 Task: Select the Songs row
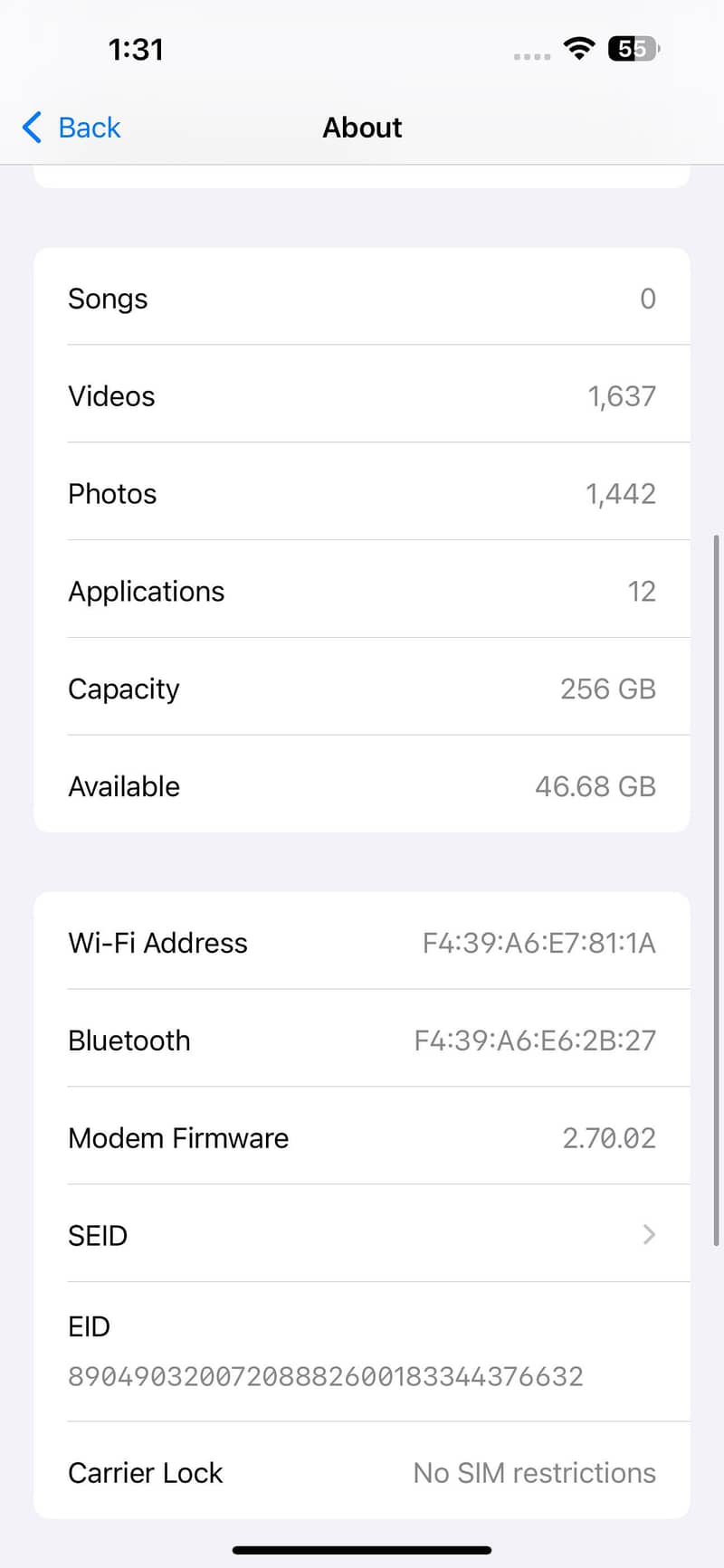coord(362,299)
